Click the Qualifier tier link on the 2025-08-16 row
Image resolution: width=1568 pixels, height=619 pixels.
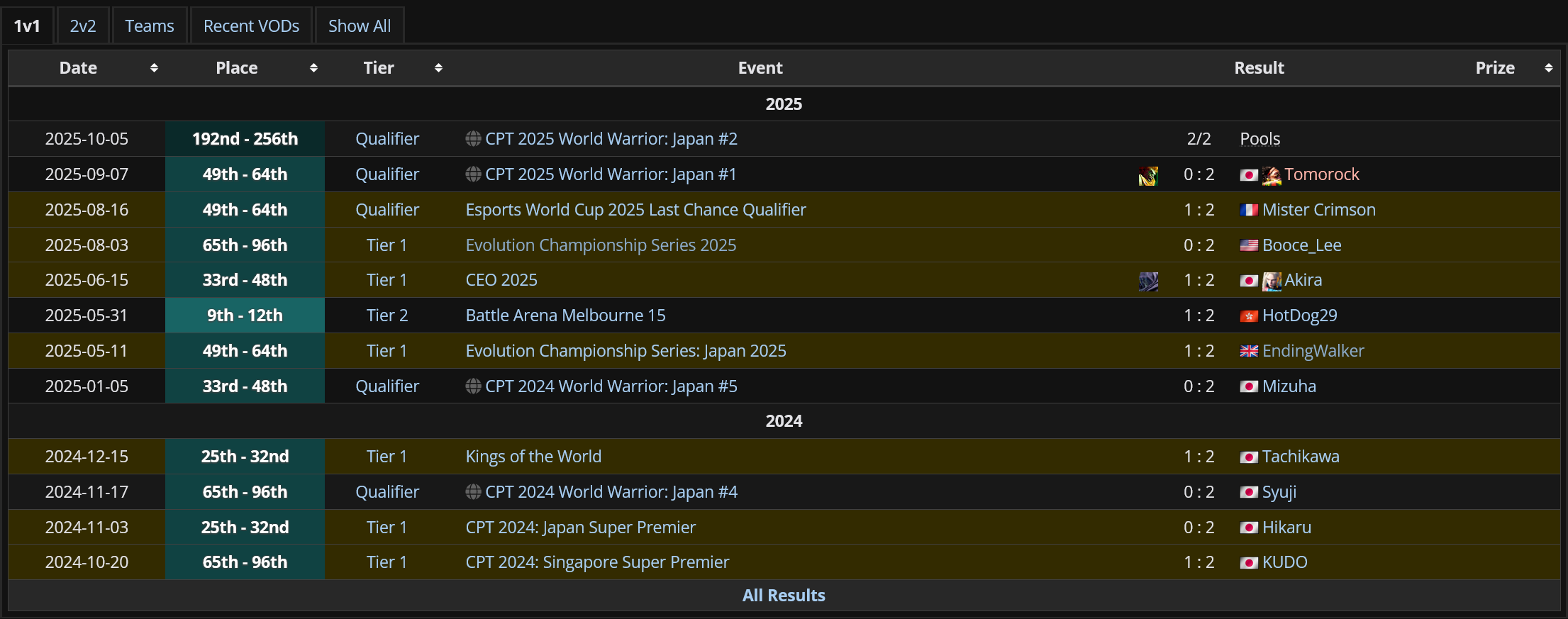pos(387,210)
